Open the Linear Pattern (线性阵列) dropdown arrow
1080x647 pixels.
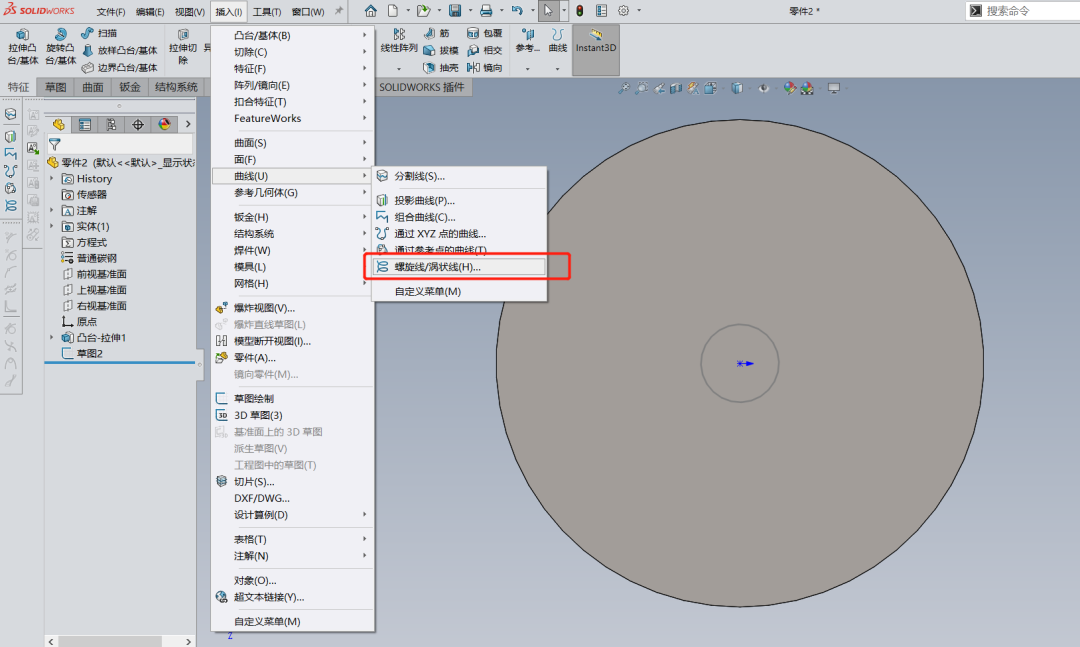(x=398, y=68)
